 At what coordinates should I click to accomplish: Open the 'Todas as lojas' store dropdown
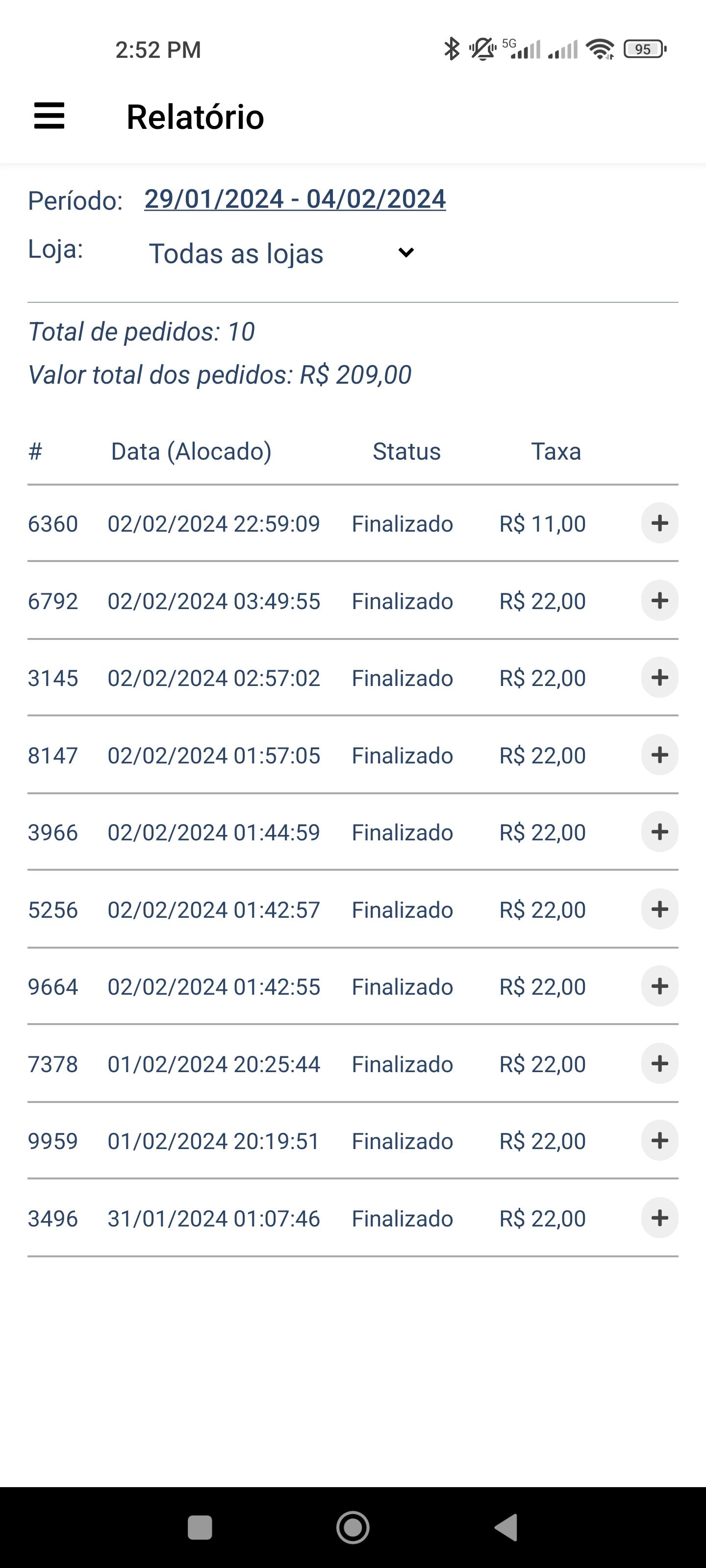coord(281,253)
